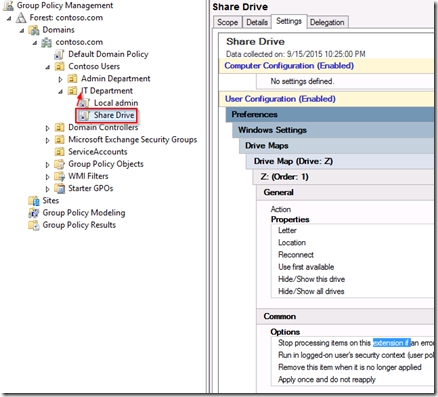Screen dimensions: 438x397
Task: Switch to the Scope tab
Action: (227, 22)
